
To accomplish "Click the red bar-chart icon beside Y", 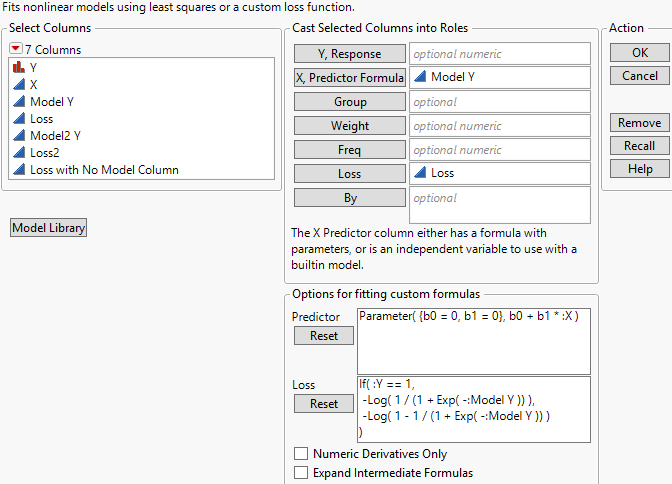I will 19,68.
